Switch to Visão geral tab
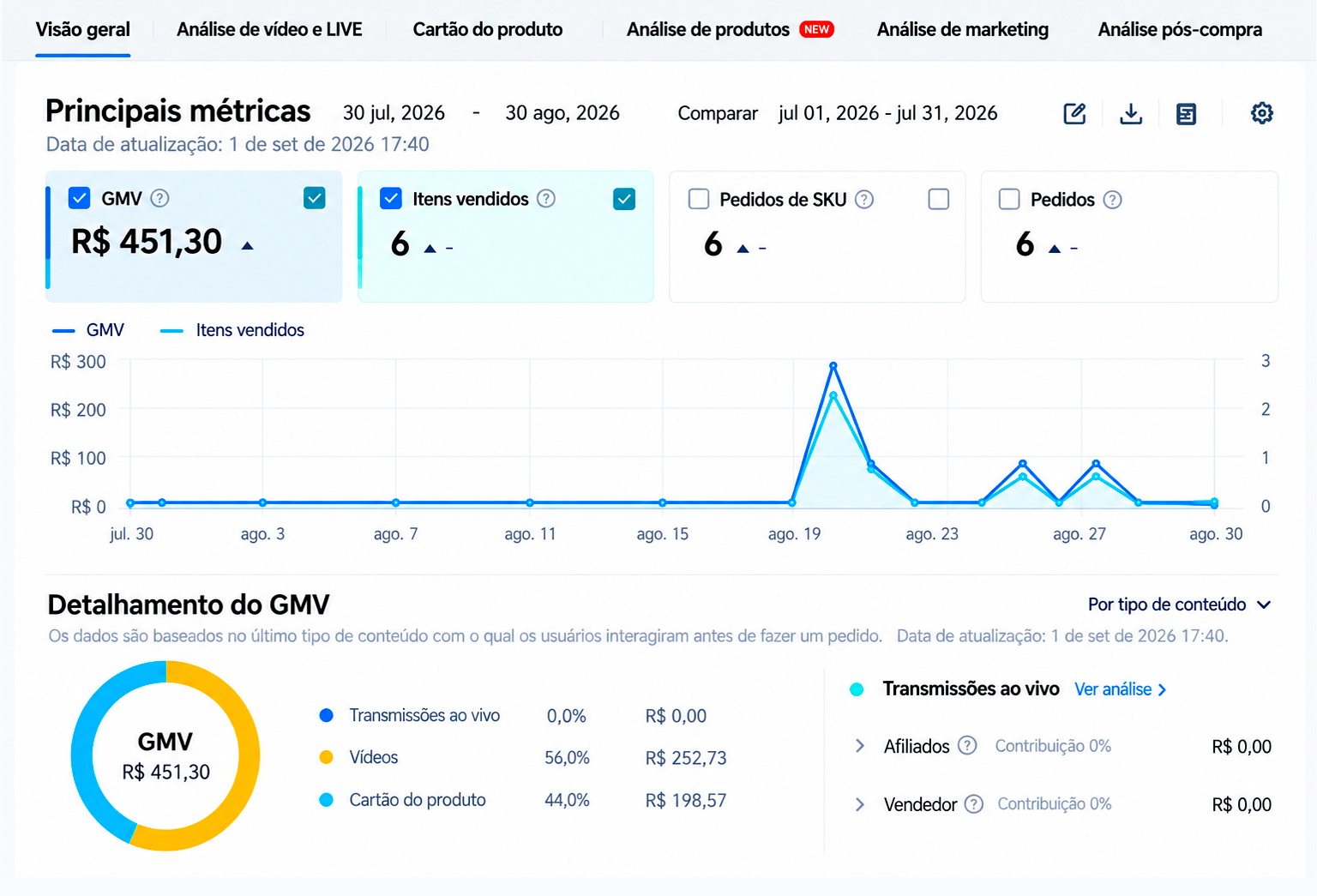This screenshot has width=1317, height=896. click(x=83, y=29)
